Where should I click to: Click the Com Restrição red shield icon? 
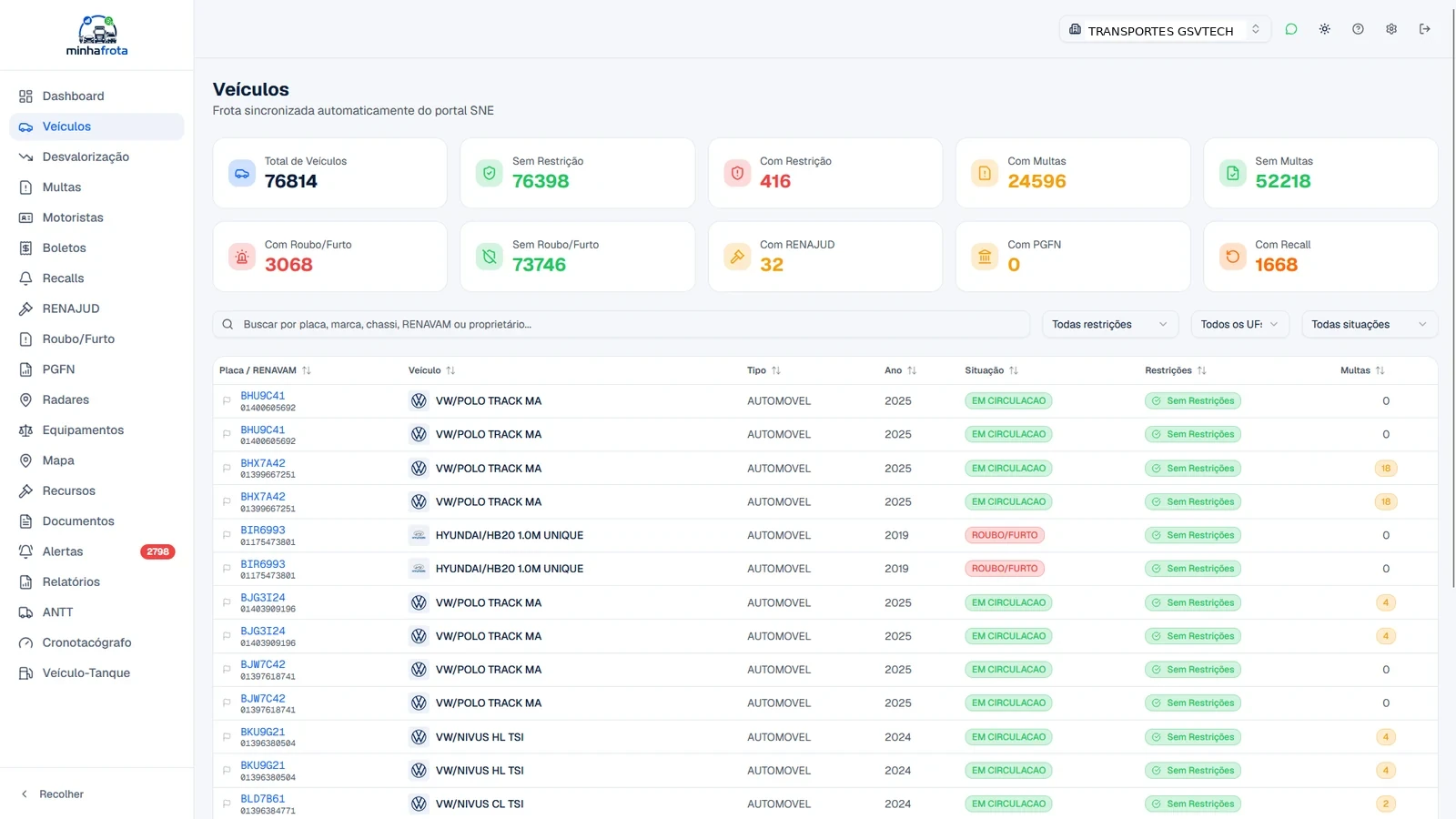tap(737, 173)
